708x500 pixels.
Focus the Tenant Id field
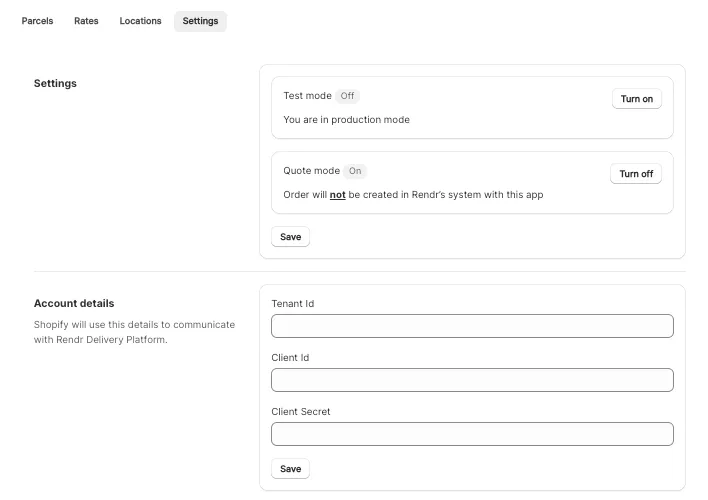tap(472, 326)
